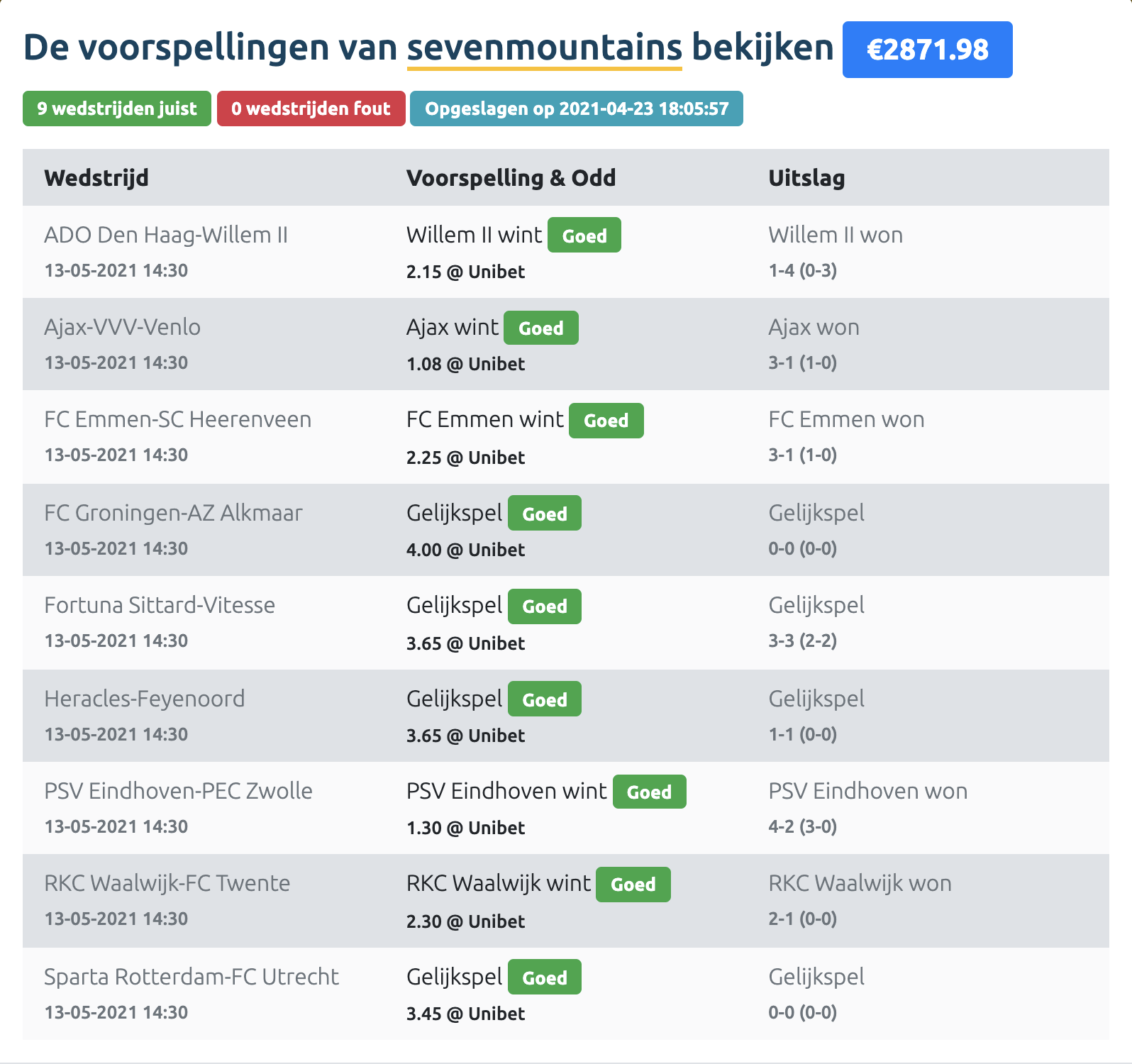Image resolution: width=1132 pixels, height=1064 pixels.
Task: Select the 0 wedstrijden fout badge
Action: 311,109
